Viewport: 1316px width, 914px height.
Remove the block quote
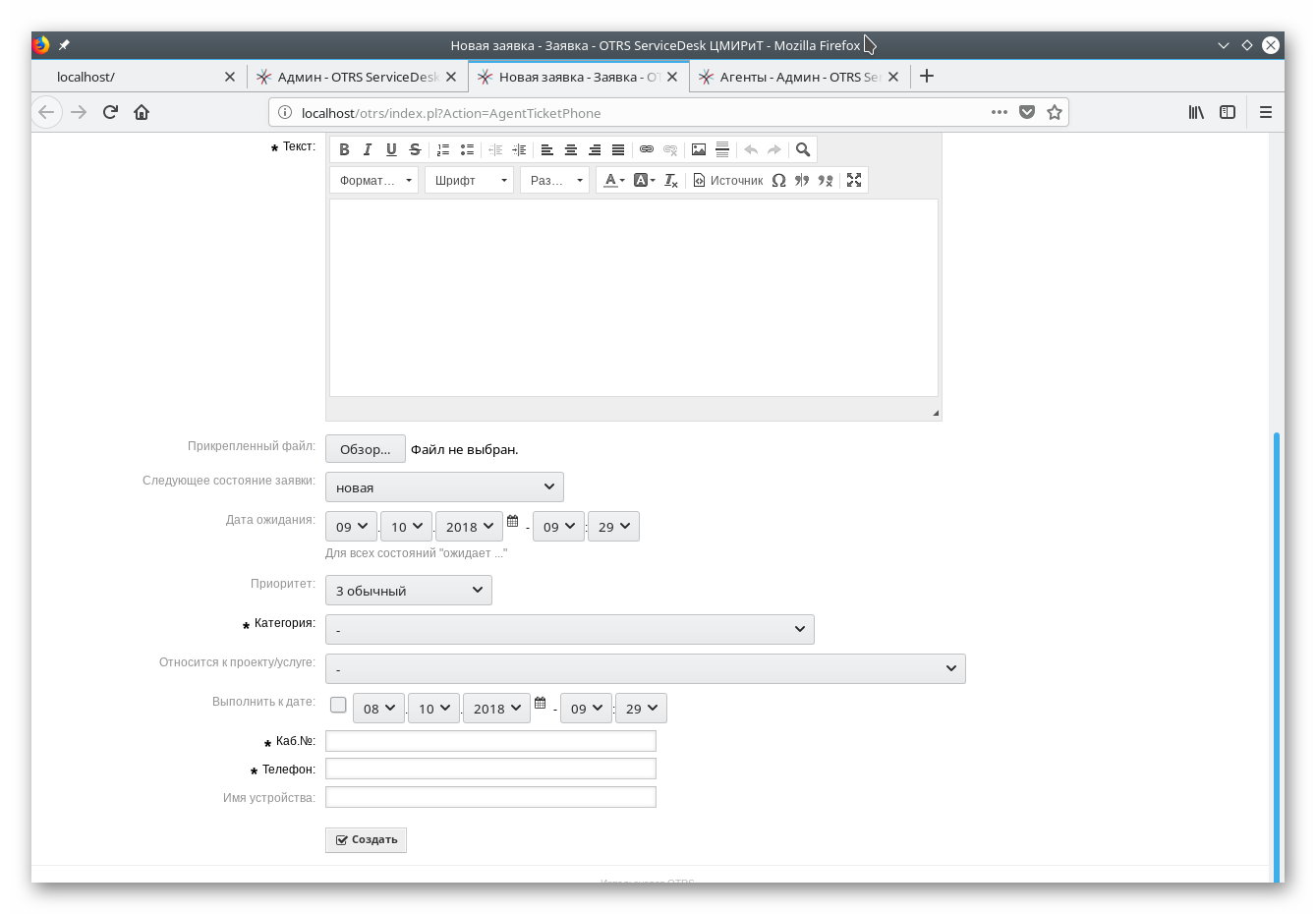click(x=826, y=180)
